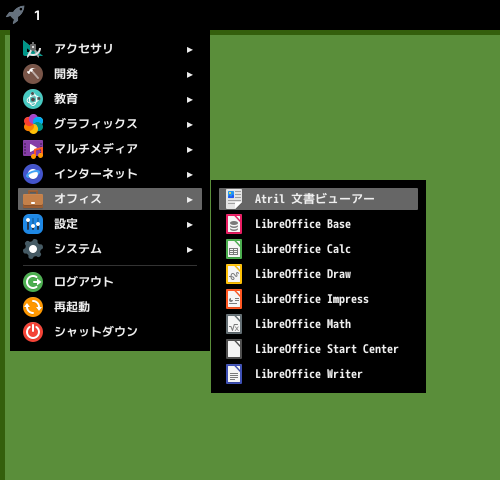Click the システム gear icon
Screen dimensions: 500x480
33,249
